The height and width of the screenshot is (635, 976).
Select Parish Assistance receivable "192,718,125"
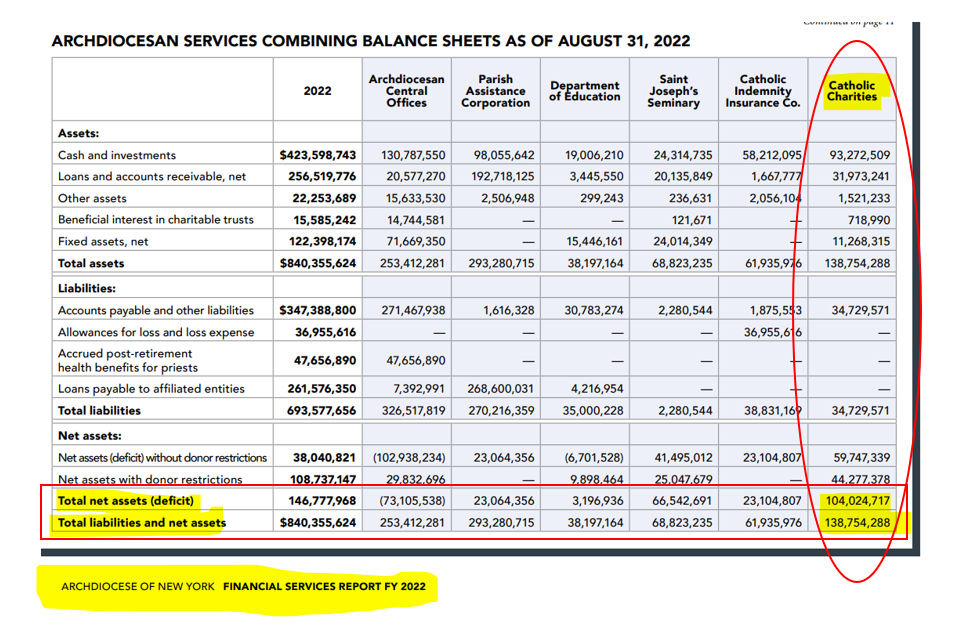pyautogui.click(x=502, y=176)
